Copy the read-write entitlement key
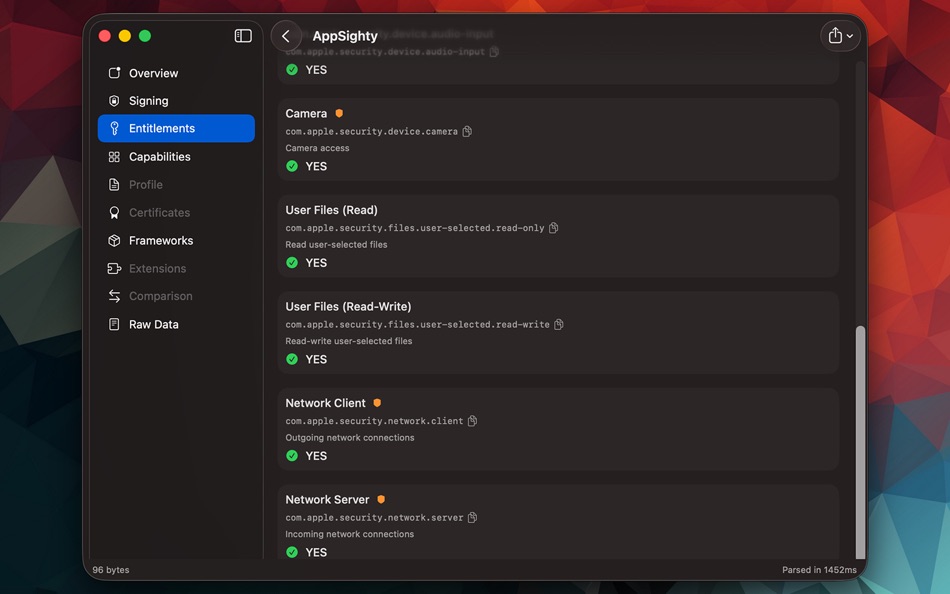950x594 pixels. click(558, 324)
